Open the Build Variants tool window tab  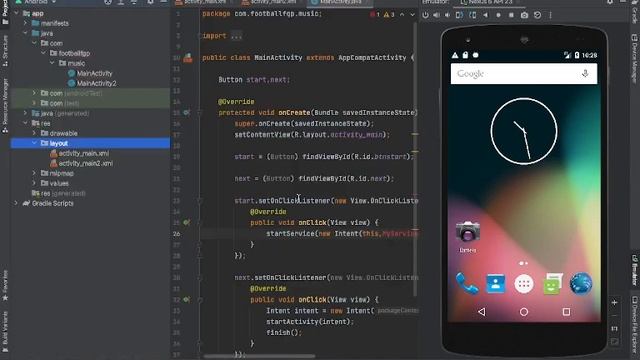pos(5,331)
